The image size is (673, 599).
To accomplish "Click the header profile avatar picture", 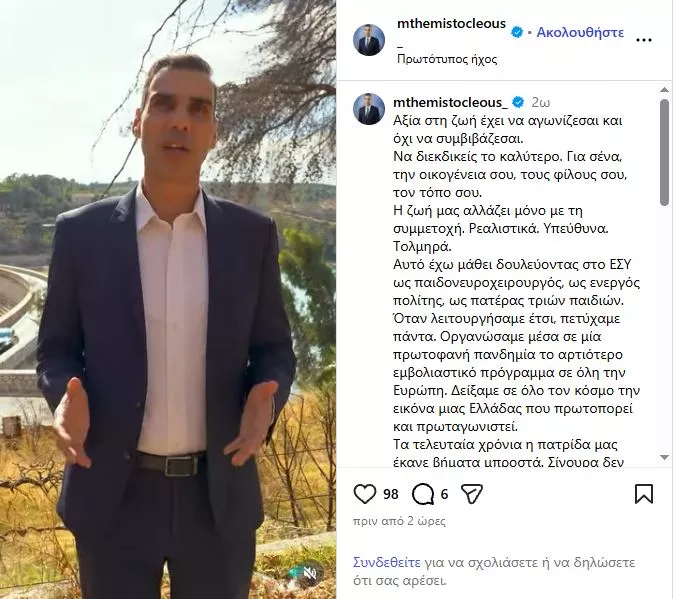I will point(369,40).
